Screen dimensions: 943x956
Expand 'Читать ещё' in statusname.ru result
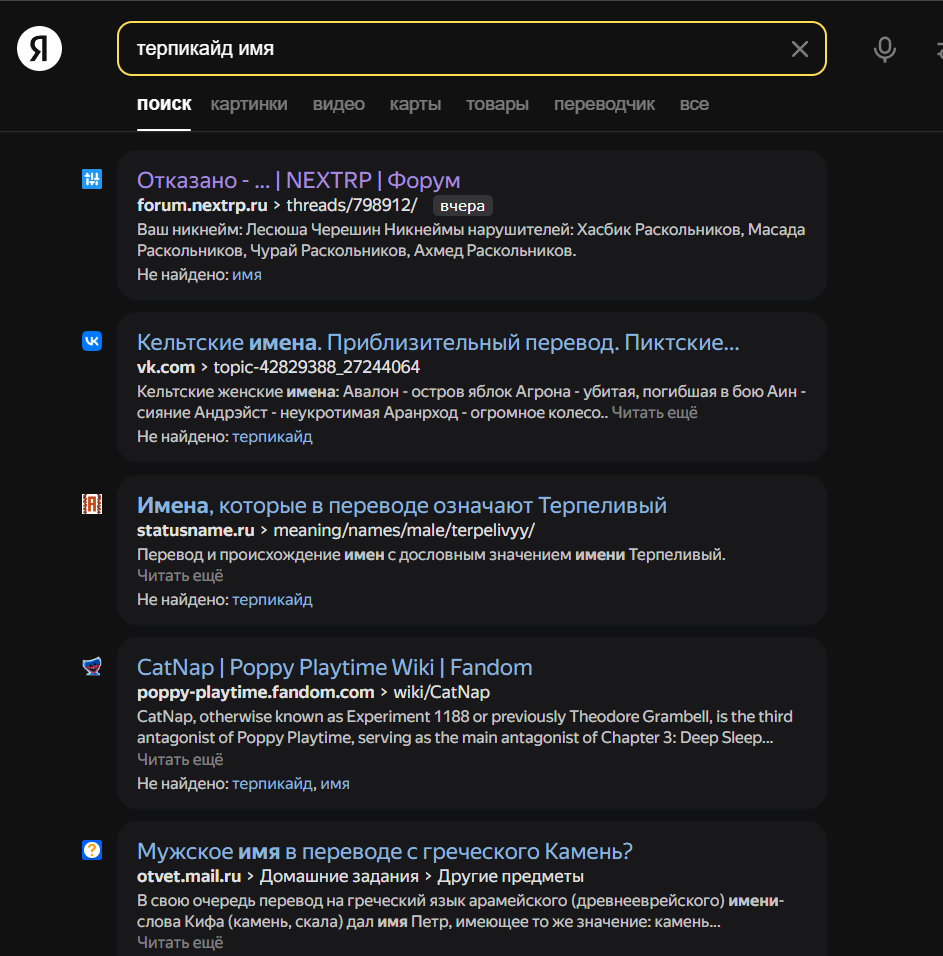click(180, 576)
